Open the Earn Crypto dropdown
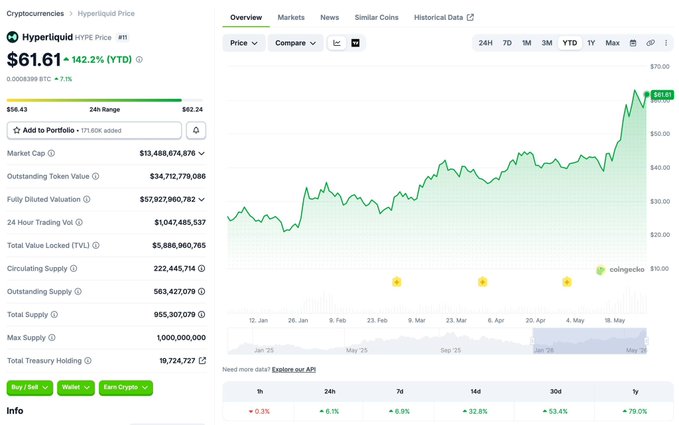The height and width of the screenshot is (425, 679). (126, 387)
